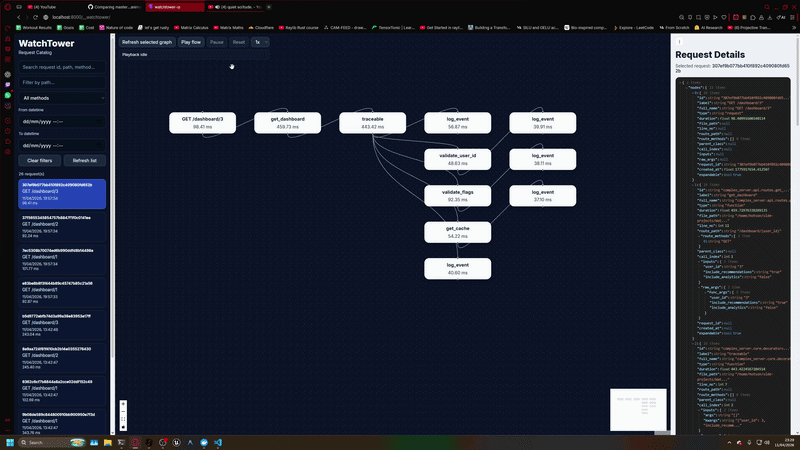This screenshot has width=800, height=450.
Task: Open the extensions cube icon
Action: [x=753, y=17]
